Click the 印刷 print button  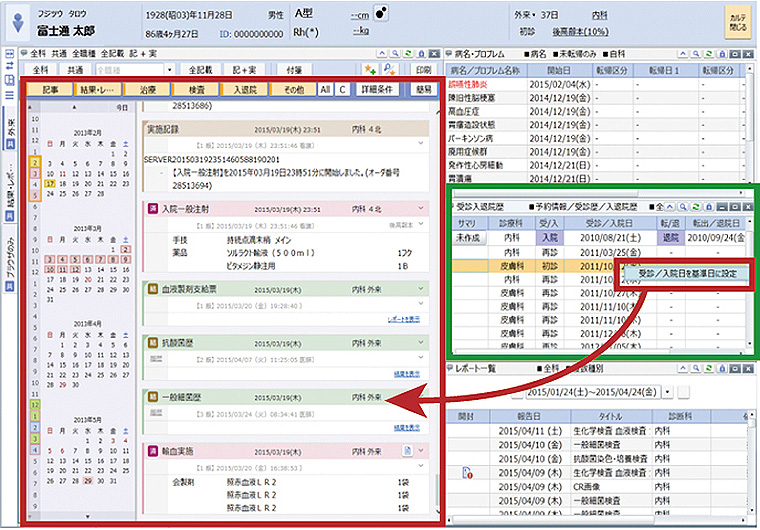424,71
